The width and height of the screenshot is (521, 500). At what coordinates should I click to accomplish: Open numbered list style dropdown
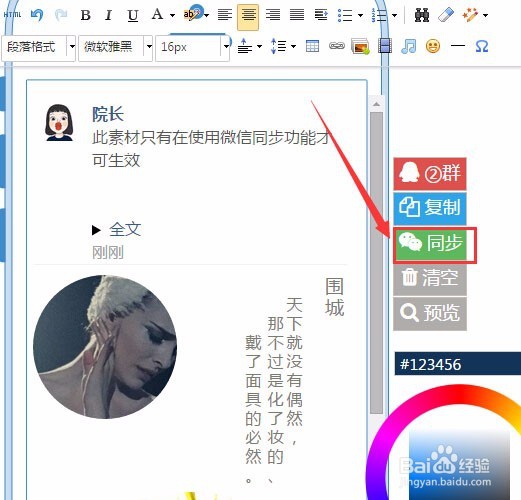pyautogui.click(x=394, y=15)
